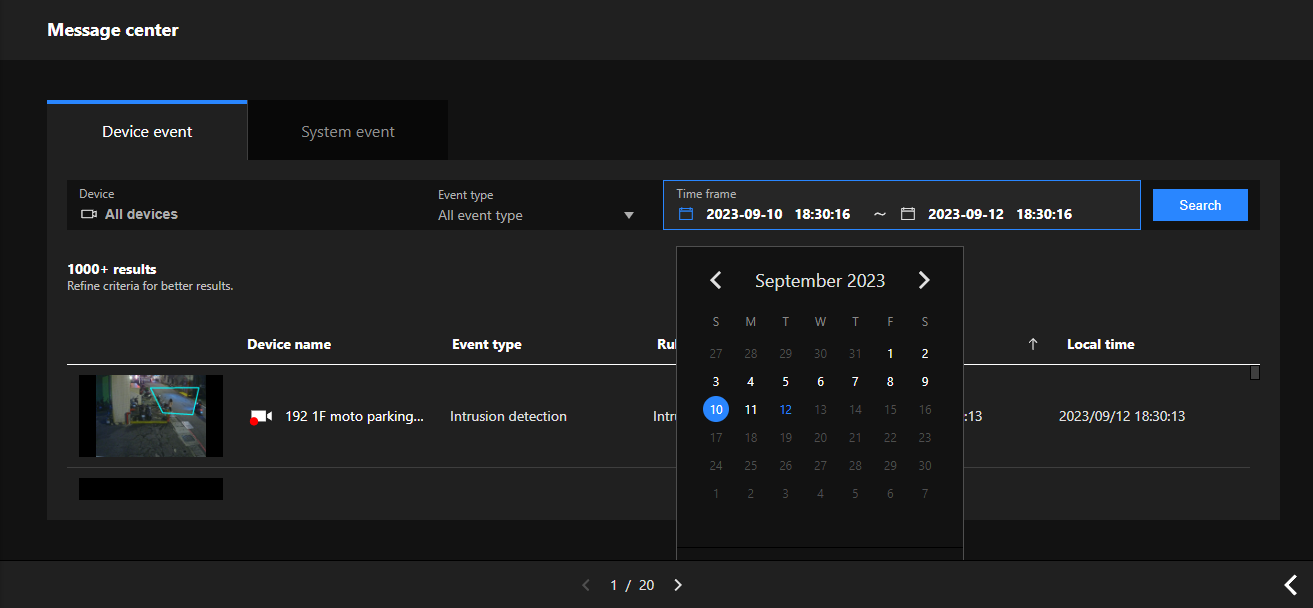1313x608 pixels.
Task: Select the Device event tab
Action: coord(147,131)
